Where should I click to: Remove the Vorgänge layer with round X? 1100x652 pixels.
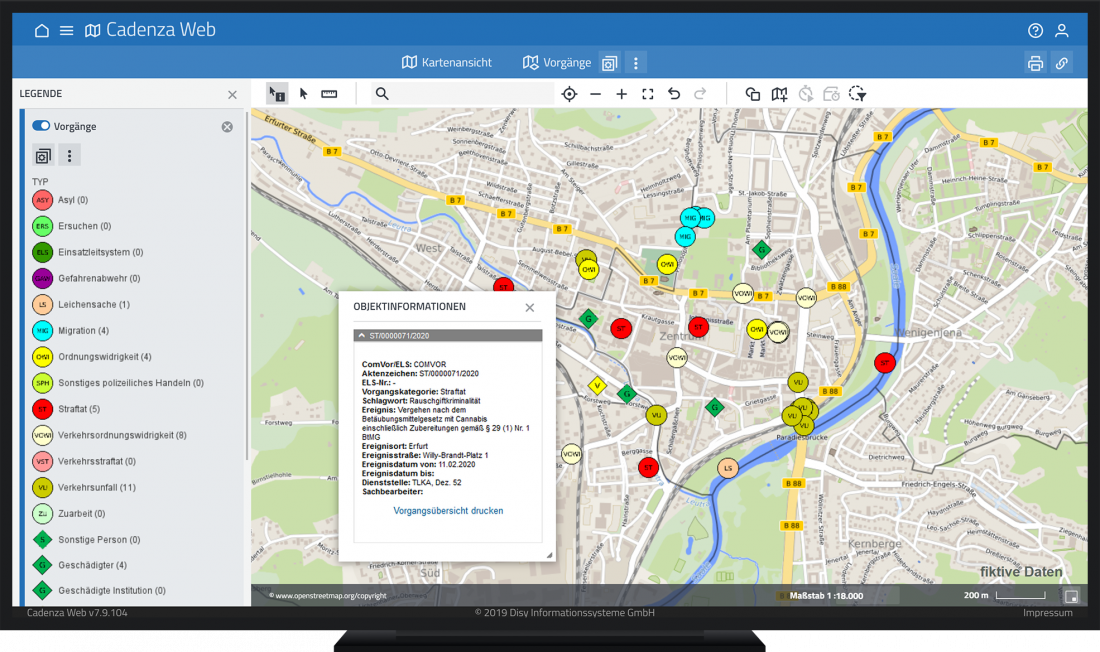click(x=227, y=127)
